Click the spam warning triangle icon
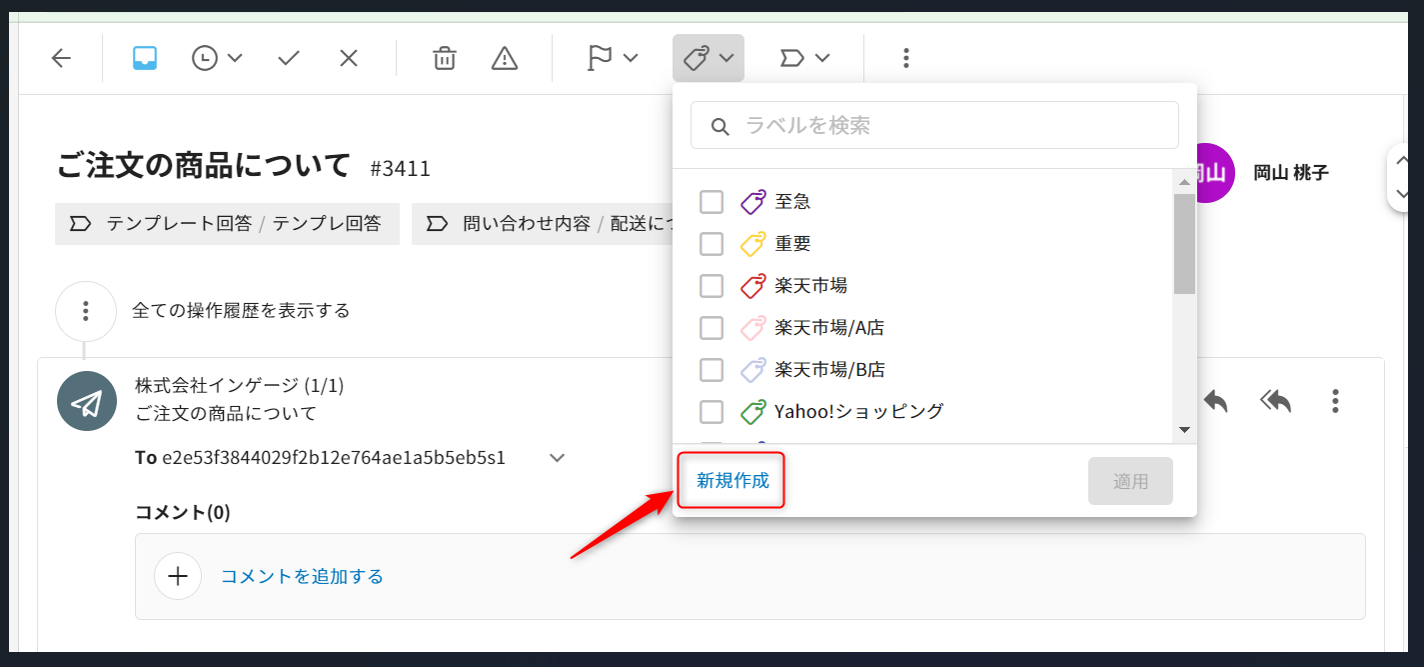Viewport: 1424px width, 667px height. pos(505,58)
